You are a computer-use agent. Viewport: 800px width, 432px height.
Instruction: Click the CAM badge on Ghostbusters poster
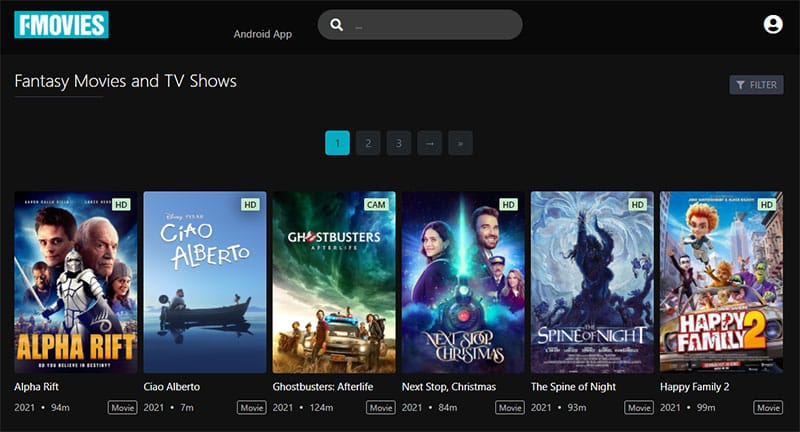376,205
